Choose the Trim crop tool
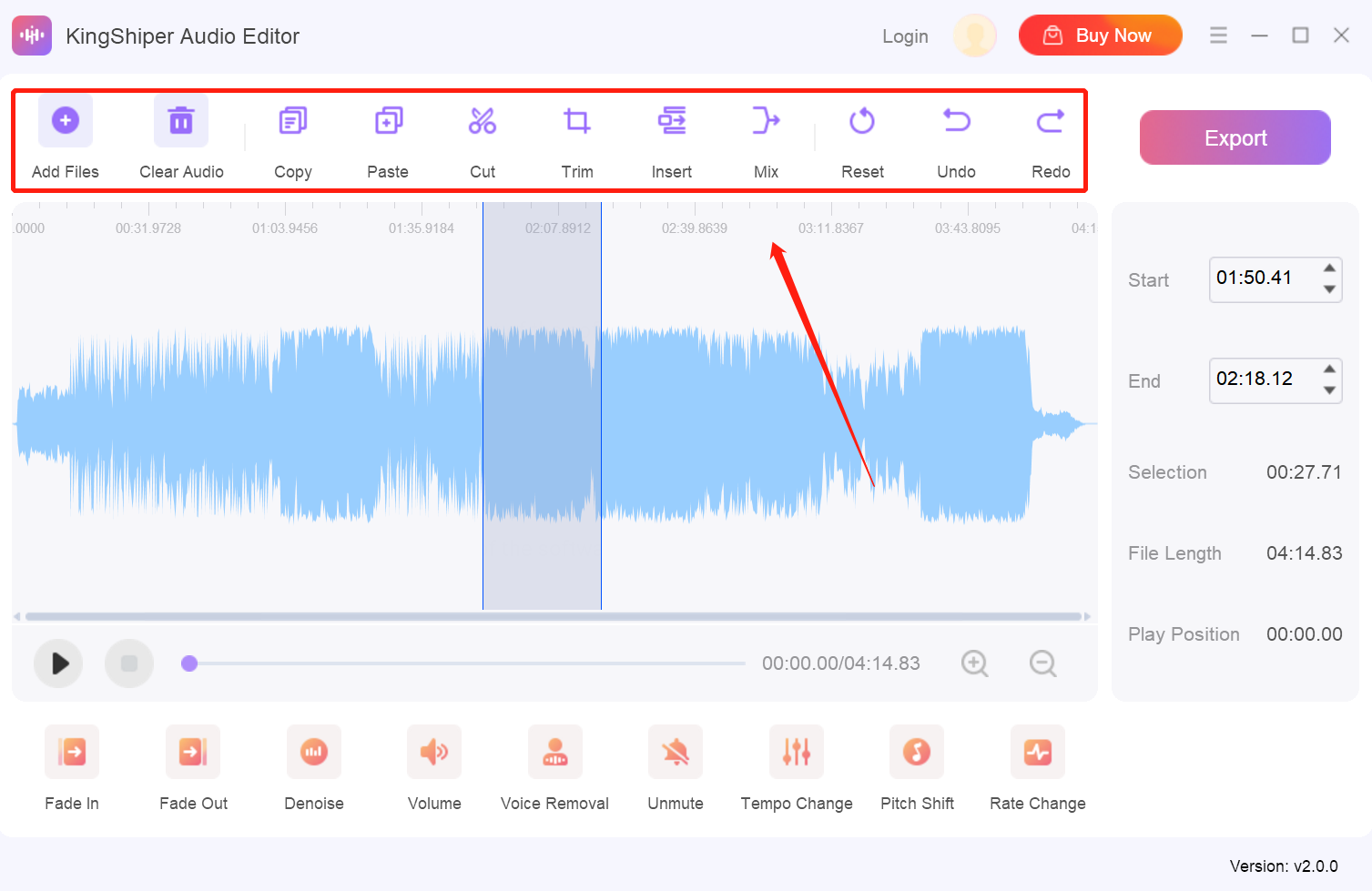1372x891 pixels. point(576,121)
